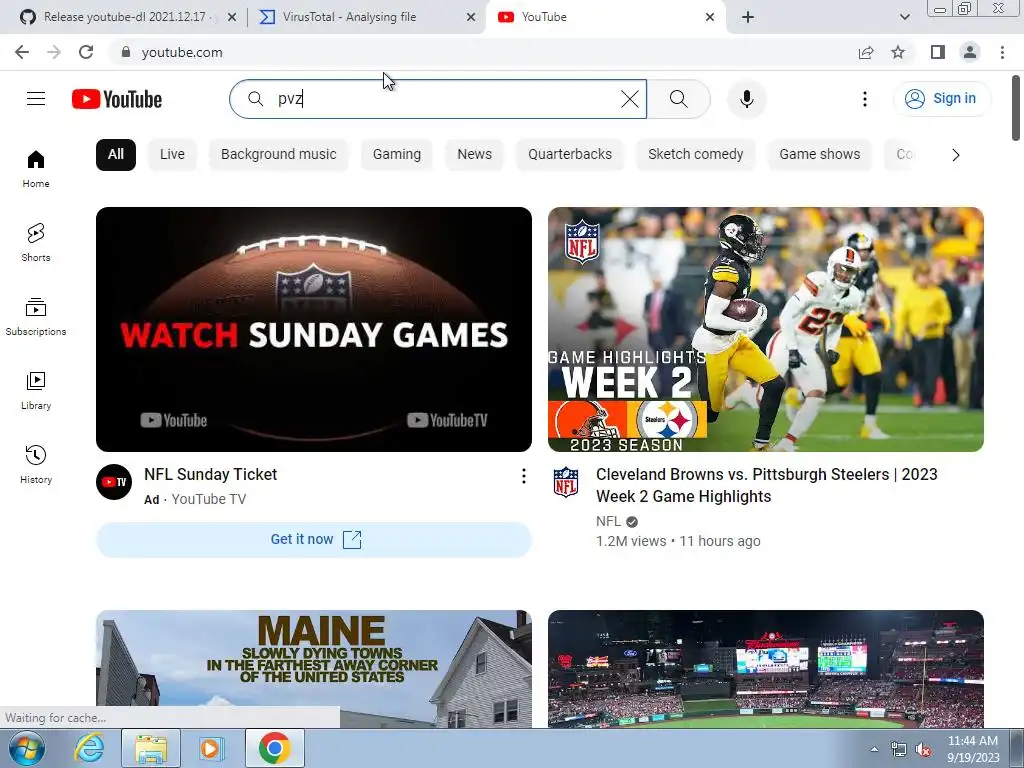
Task: Open Browns vs. Steelers highlights title
Action: coord(767,485)
